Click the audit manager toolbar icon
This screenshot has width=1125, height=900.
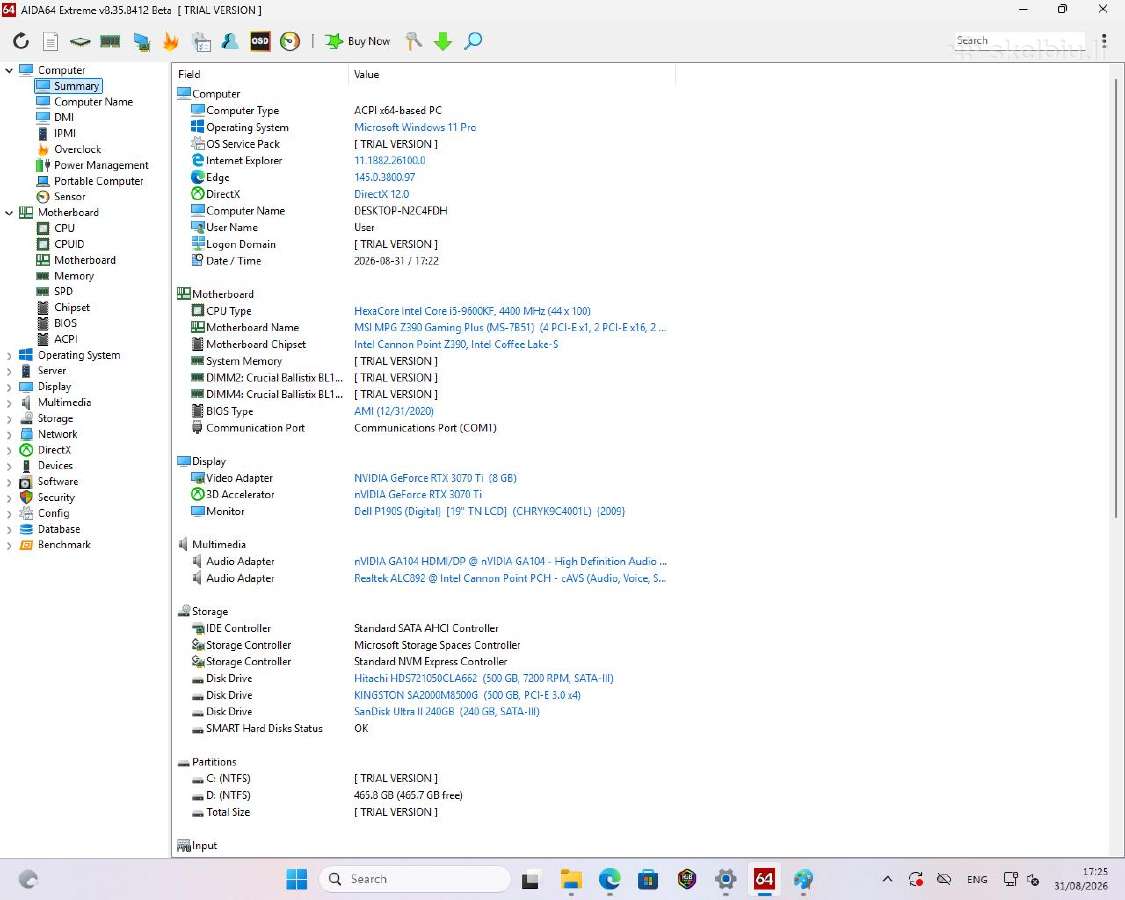(201, 42)
